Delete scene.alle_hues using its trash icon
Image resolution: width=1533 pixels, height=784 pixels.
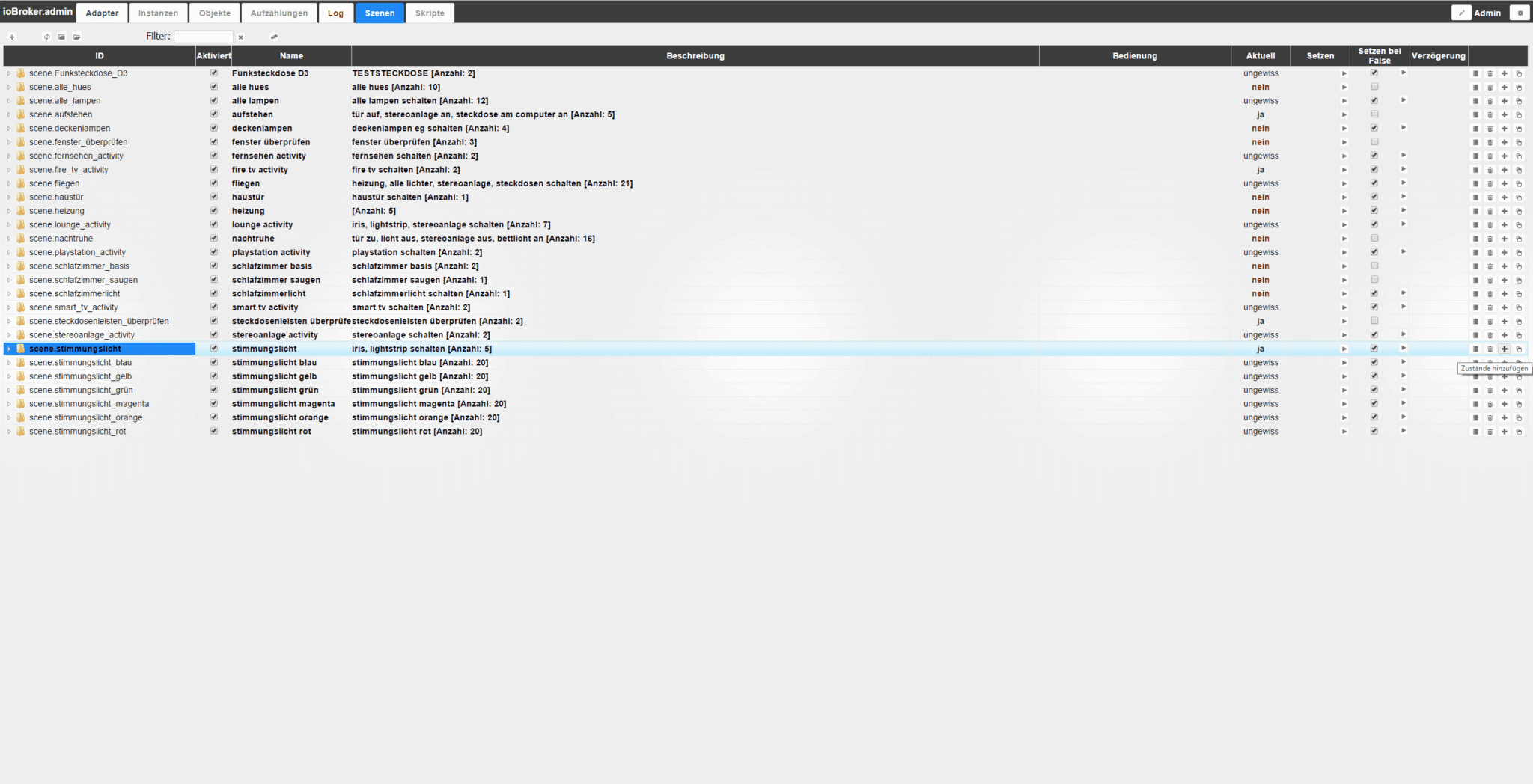1490,88
